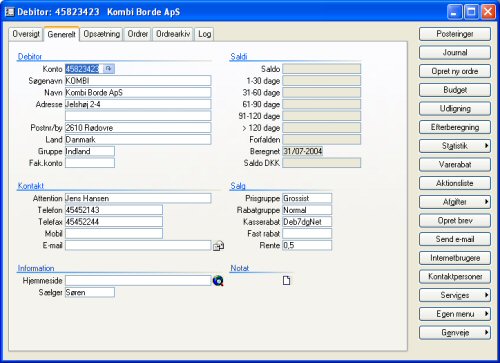
Task: Click Opret ny ordre button
Action: pyautogui.click(x=455, y=71)
